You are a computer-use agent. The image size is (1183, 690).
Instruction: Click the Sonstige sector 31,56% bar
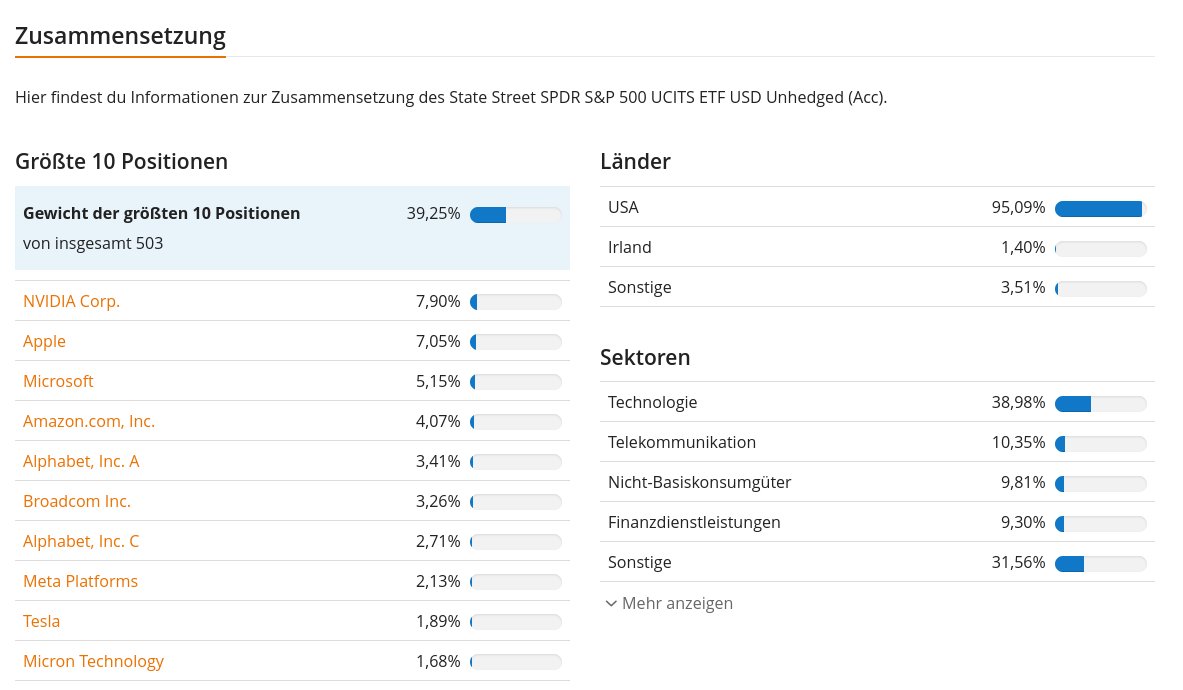tap(1101, 564)
